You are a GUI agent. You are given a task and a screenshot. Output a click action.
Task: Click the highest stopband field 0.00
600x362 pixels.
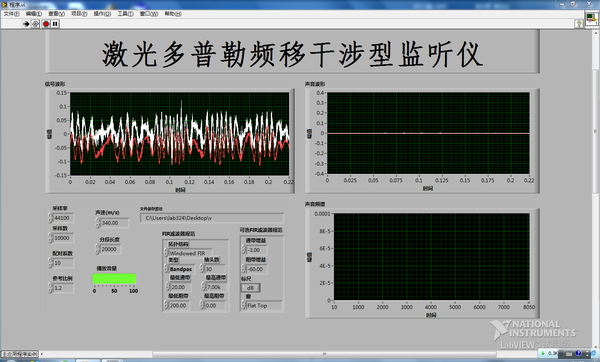[215, 305]
